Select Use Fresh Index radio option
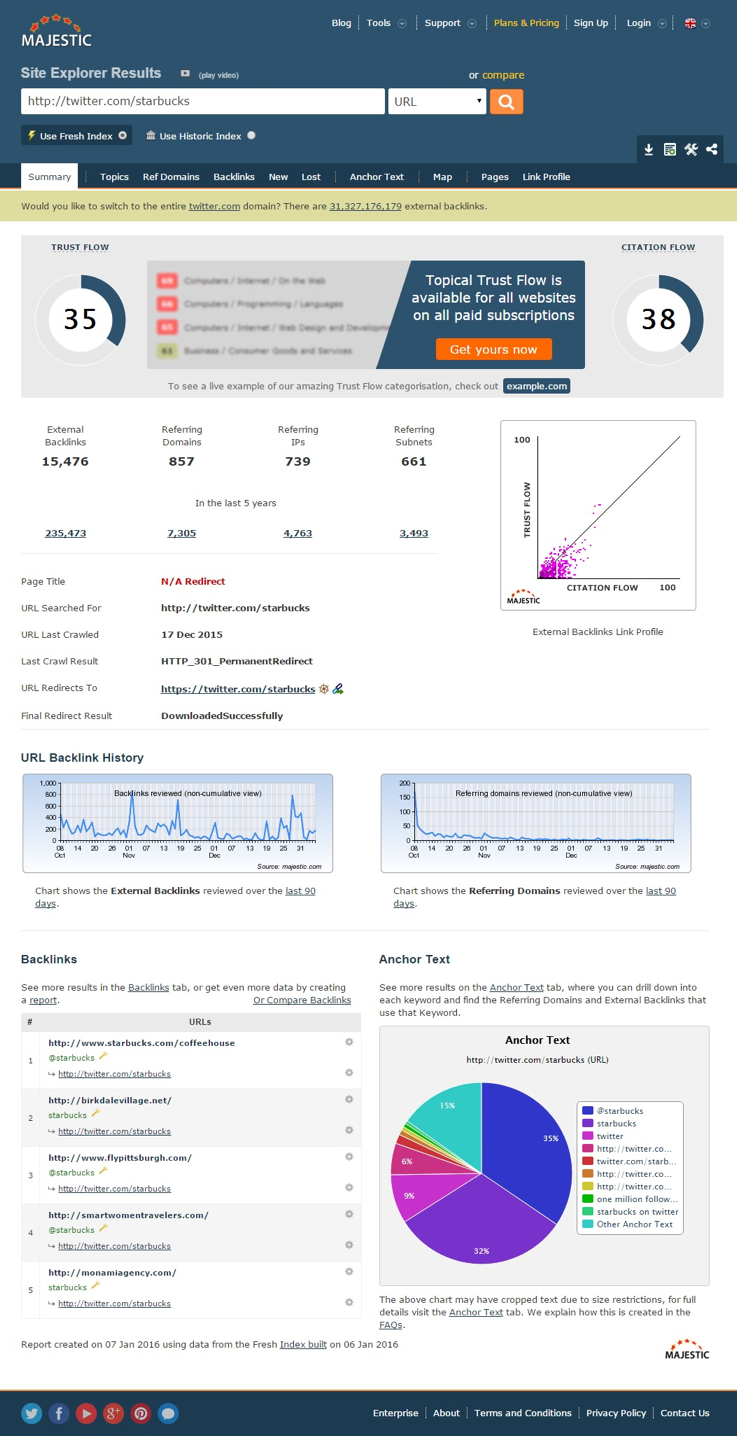Viewport: 737px width, 1436px height. 123,135
